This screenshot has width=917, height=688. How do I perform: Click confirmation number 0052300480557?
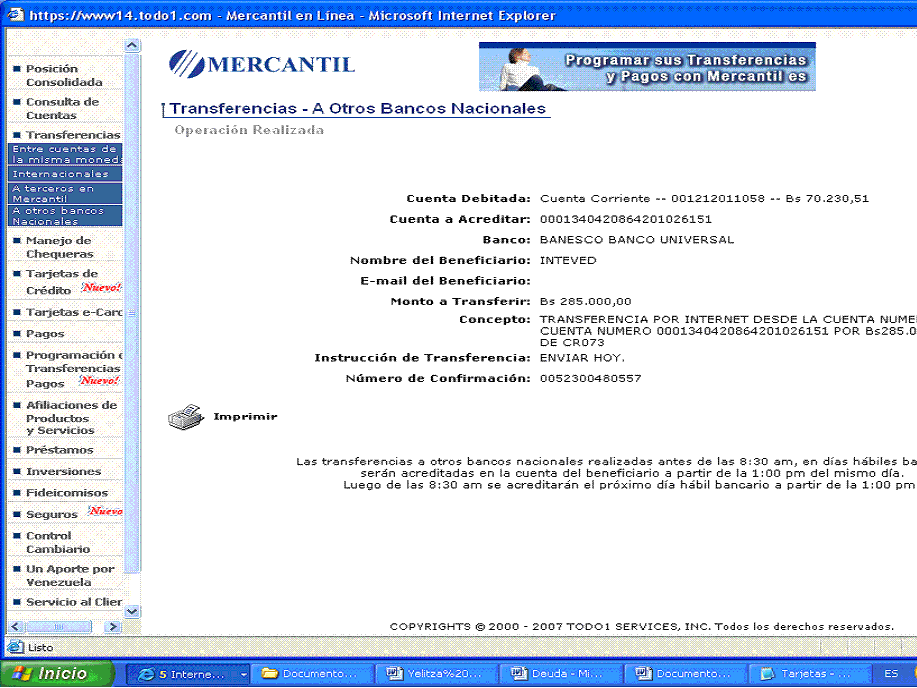click(591, 379)
